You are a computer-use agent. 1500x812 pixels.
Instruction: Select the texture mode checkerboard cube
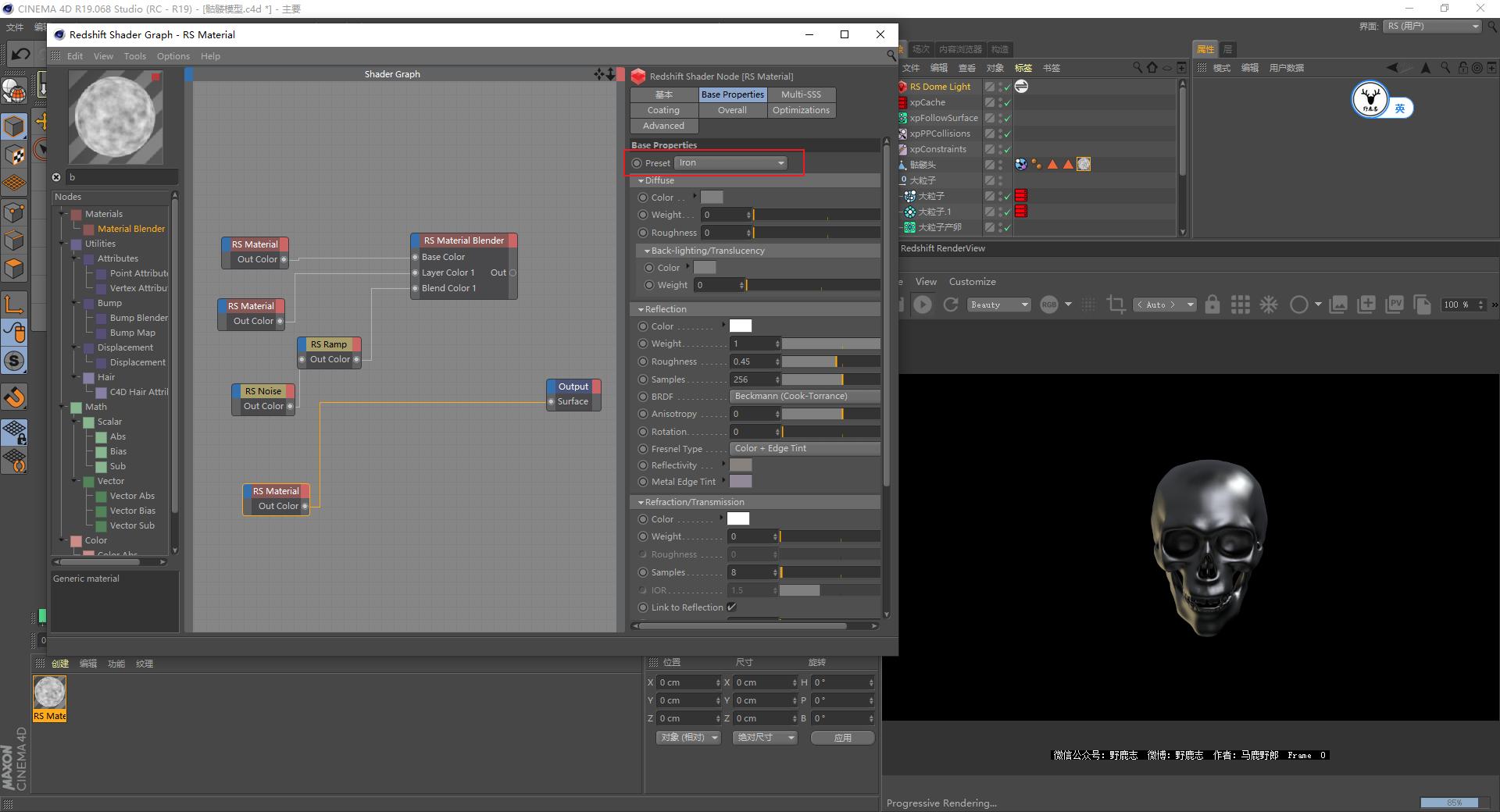pyautogui.click(x=15, y=155)
